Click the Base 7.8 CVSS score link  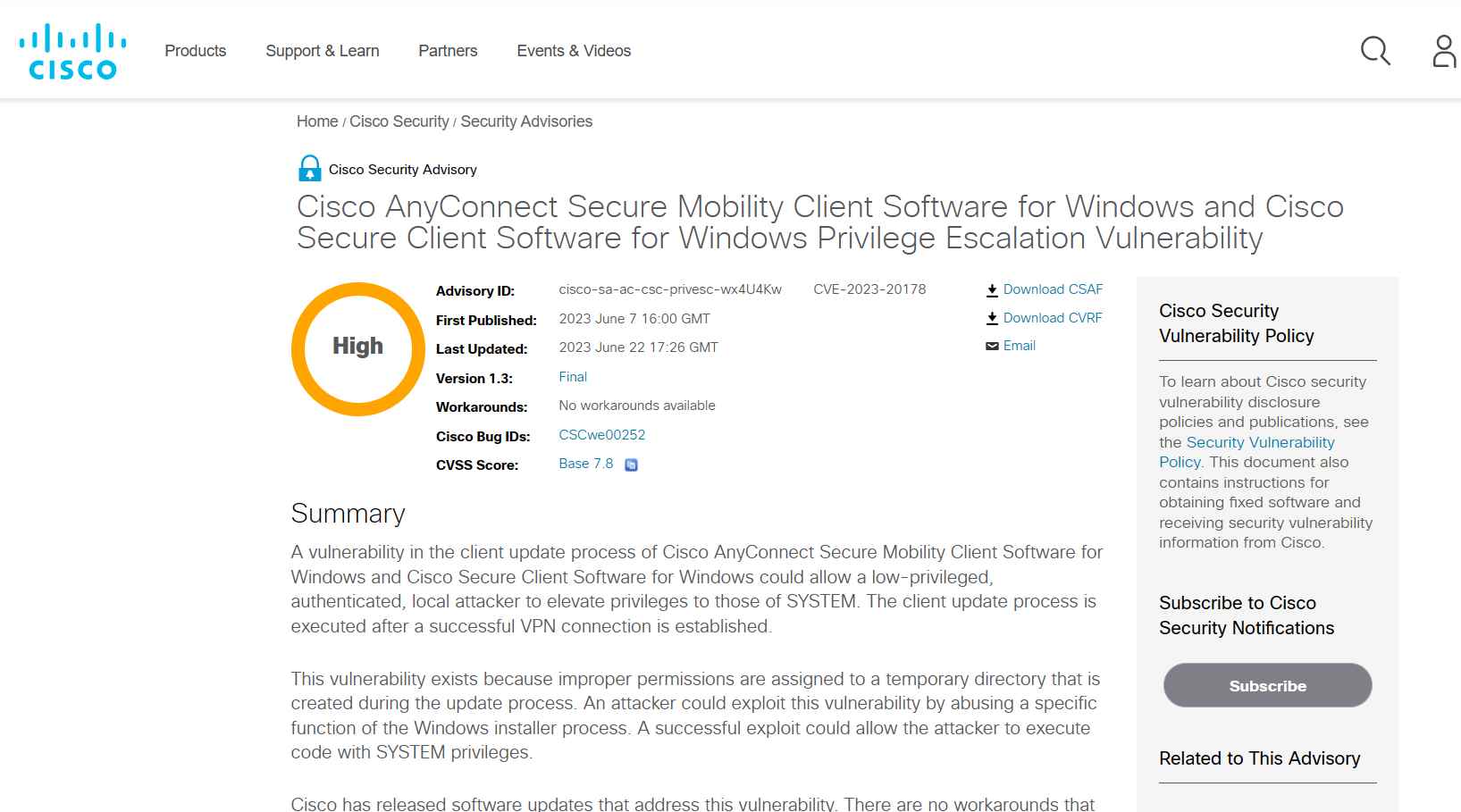pos(585,464)
